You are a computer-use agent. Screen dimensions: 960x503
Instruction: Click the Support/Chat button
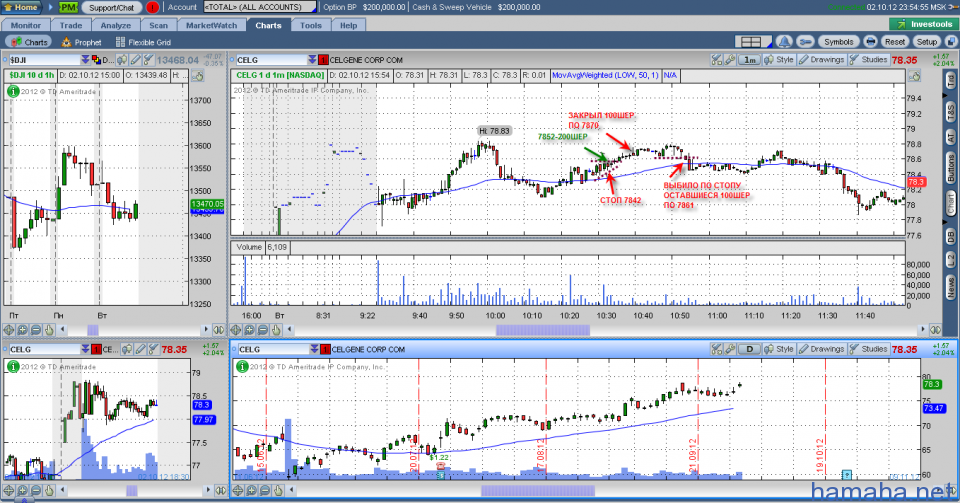(x=111, y=7)
